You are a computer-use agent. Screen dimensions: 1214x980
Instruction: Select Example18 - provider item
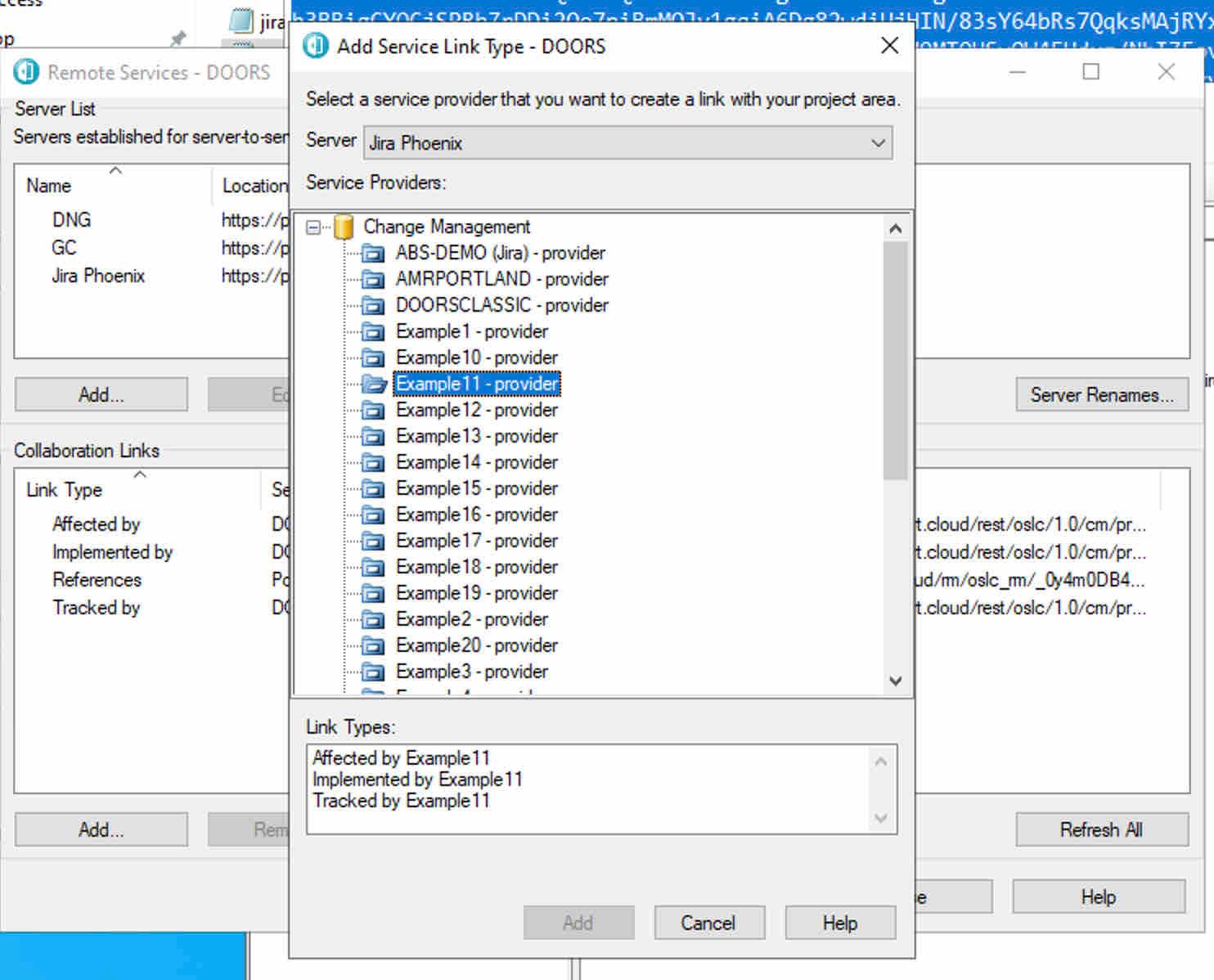point(477,567)
